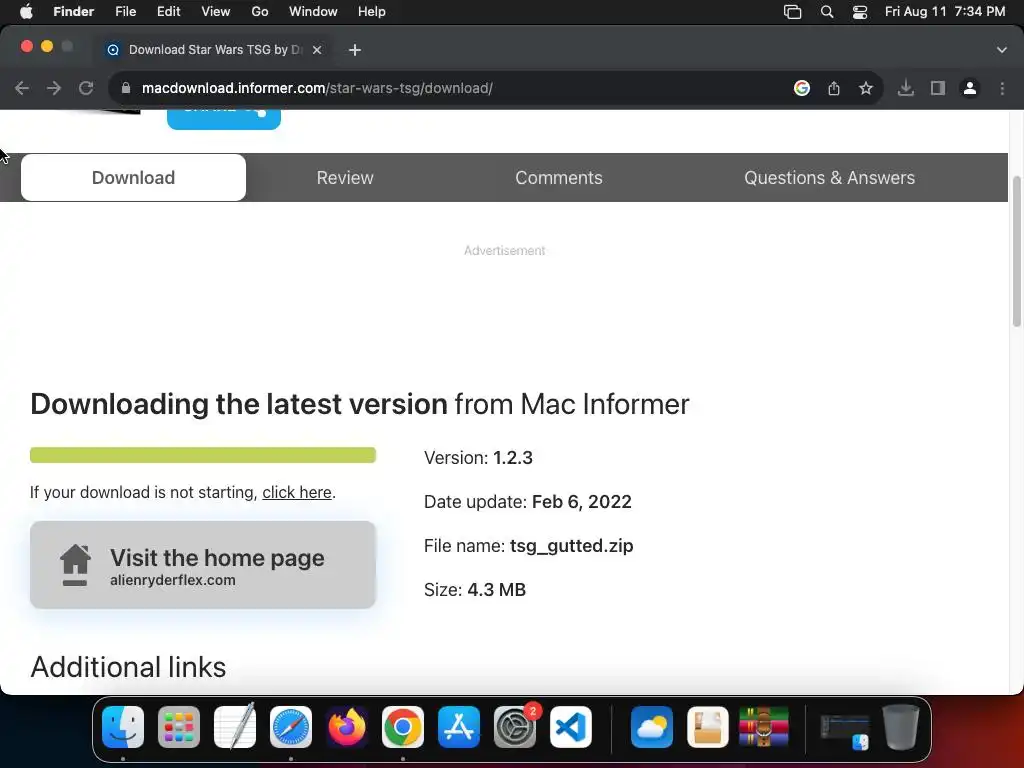Open Chrome downloads tray icon
Image resolution: width=1024 pixels, height=768 pixels.
tap(905, 88)
